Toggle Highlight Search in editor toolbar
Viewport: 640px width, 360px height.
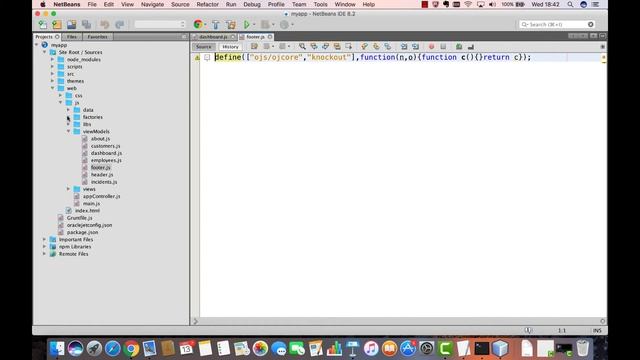click(x=337, y=47)
